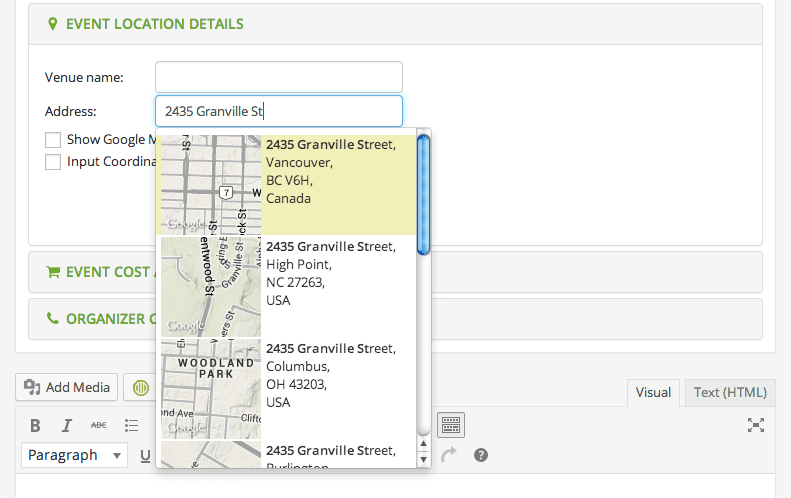Expand the Organizer contact section
791x498 pixels.
pos(396,319)
